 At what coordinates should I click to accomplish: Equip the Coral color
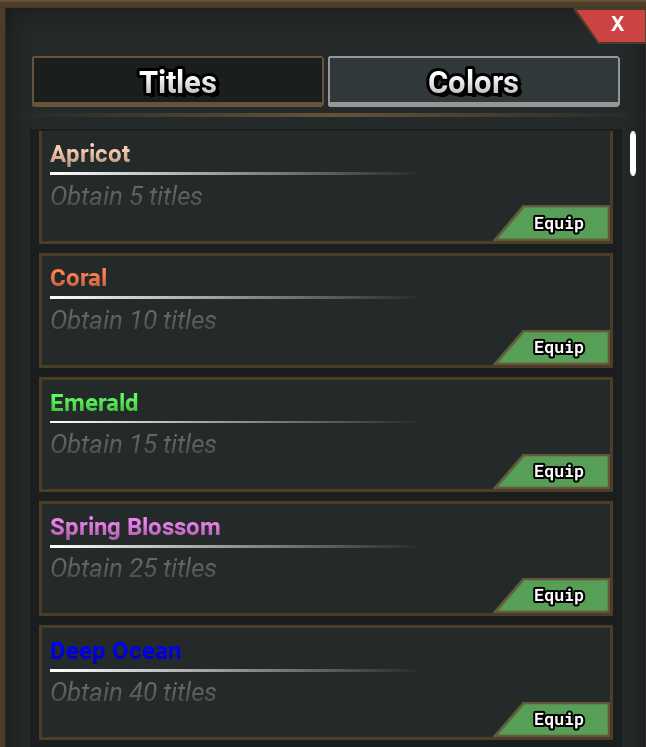(x=558, y=347)
